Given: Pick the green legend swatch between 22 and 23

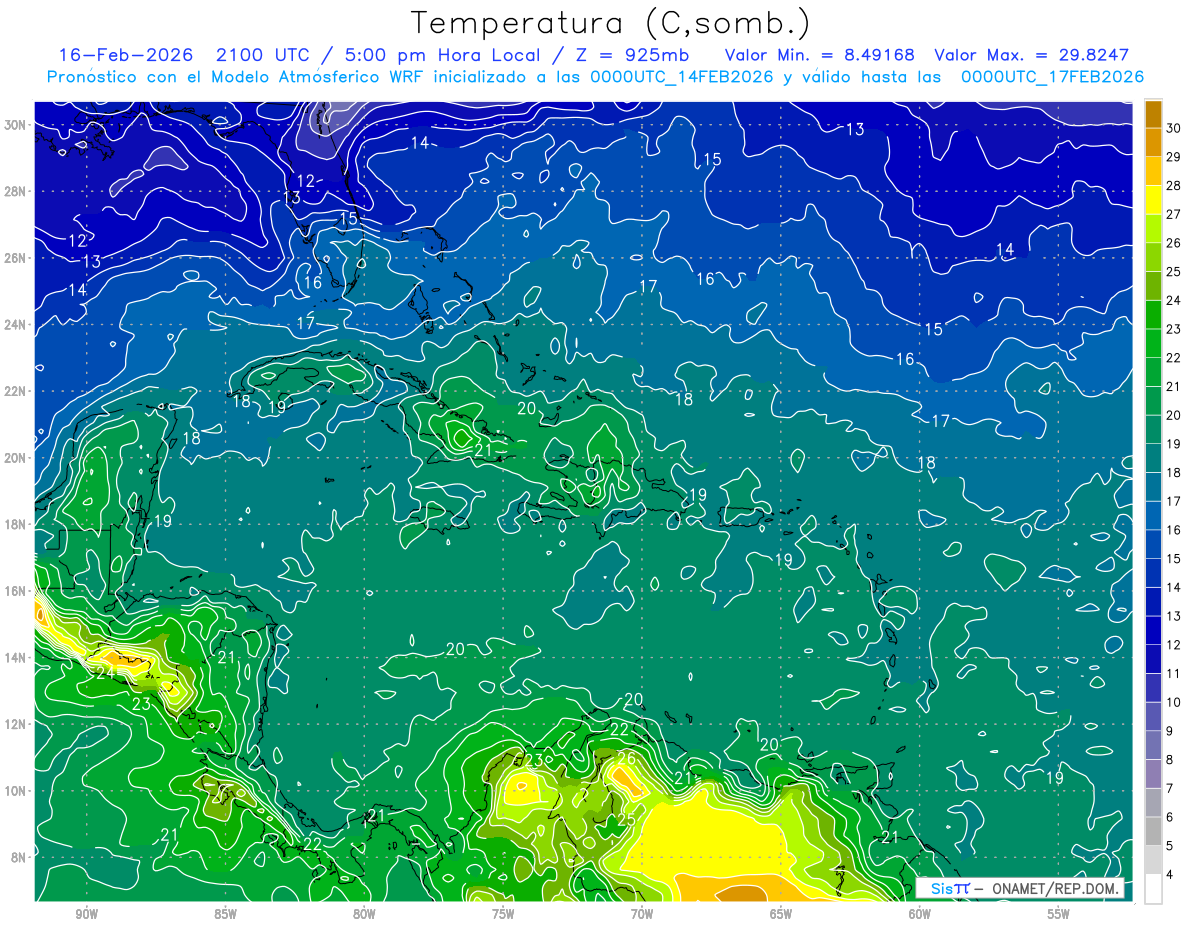Looking at the screenshot, I should [1153, 342].
